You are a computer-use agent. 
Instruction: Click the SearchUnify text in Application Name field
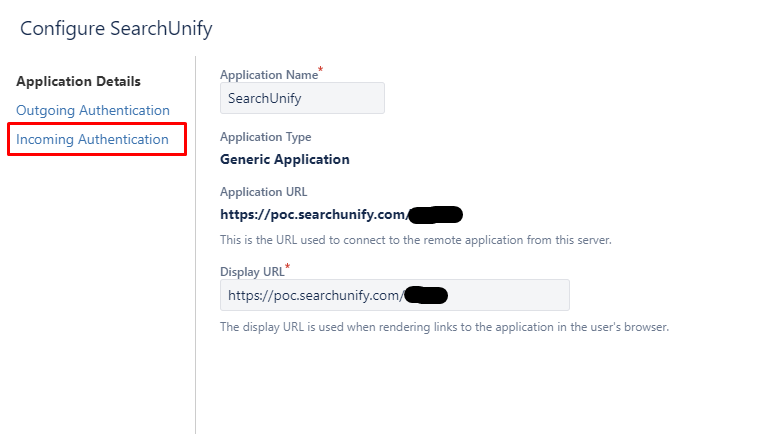[x=264, y=99]
